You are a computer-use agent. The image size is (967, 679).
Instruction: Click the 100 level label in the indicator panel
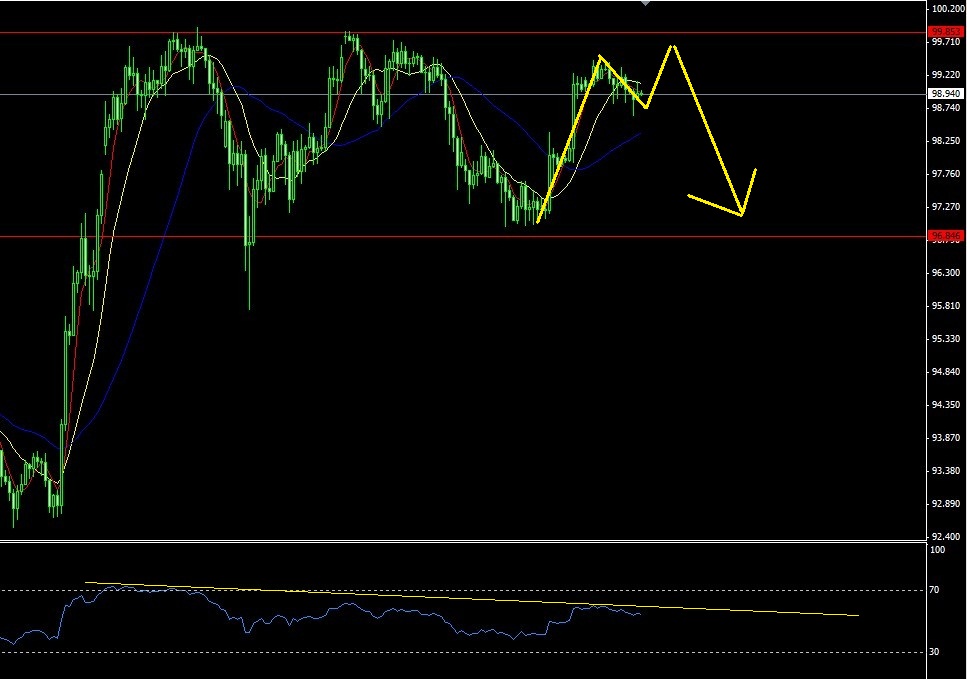933,549
